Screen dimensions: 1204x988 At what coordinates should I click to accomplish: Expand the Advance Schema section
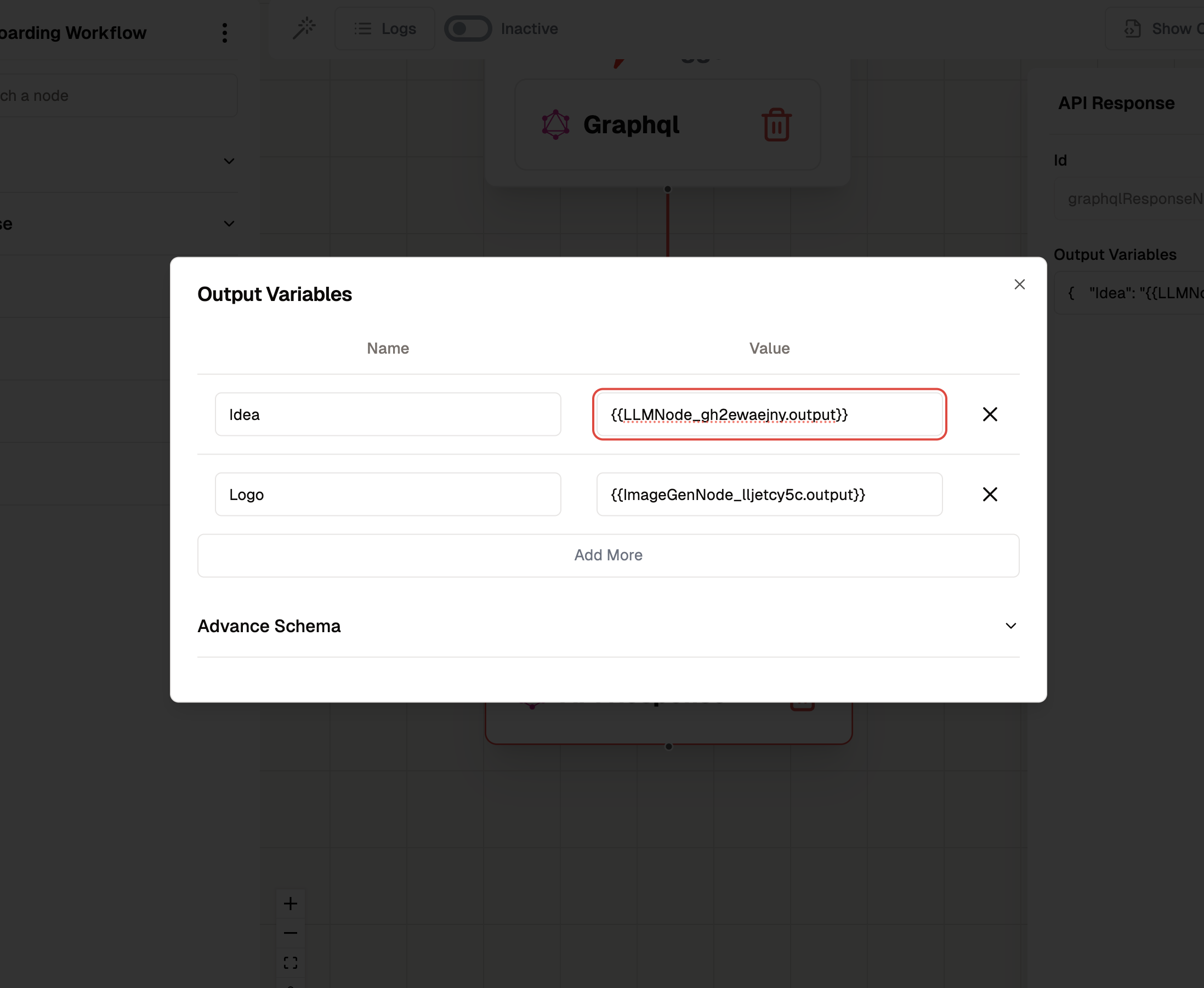click(x=1010, y=626)
